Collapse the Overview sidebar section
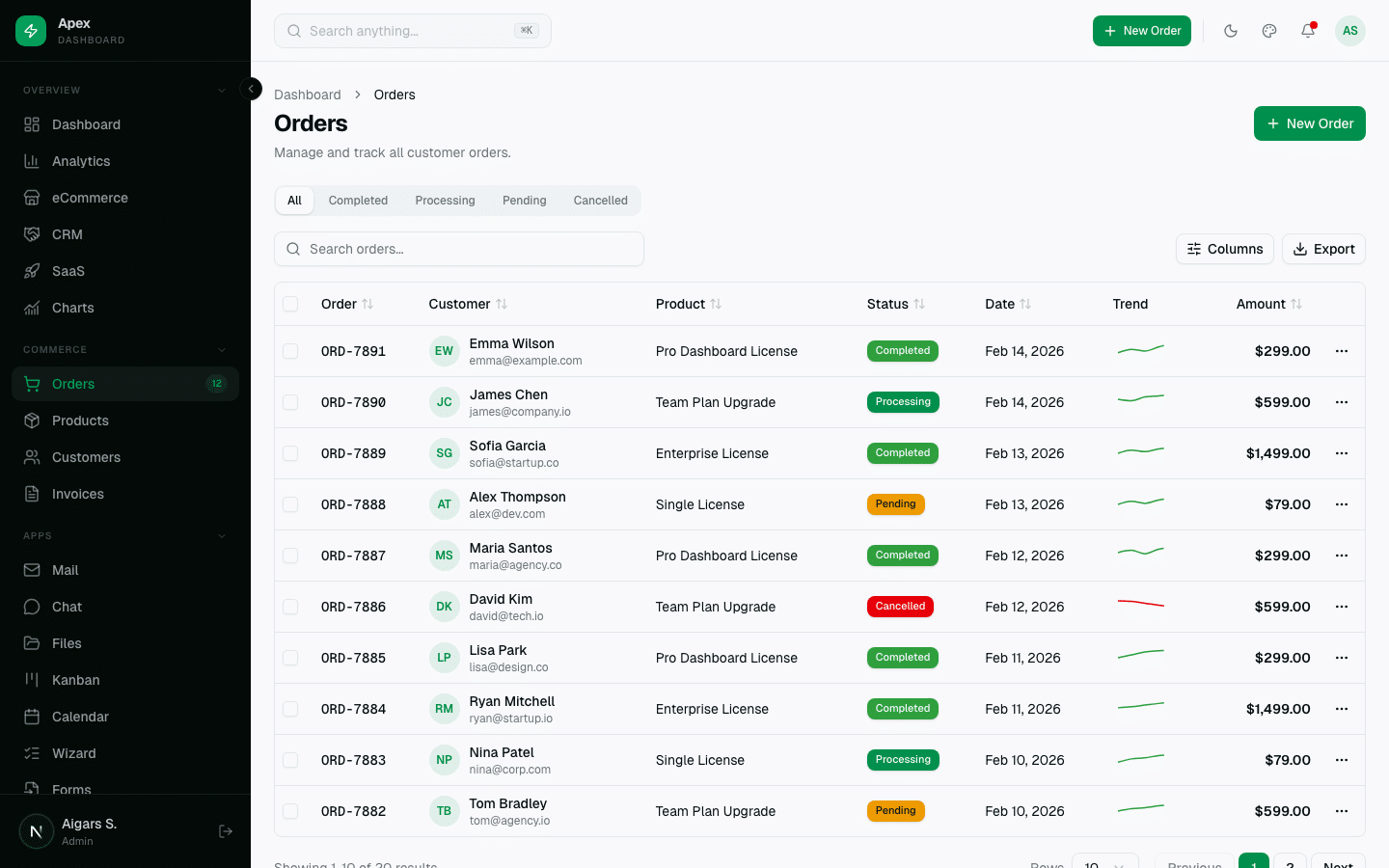This screenshot has height=868, width=1389. [221, 90]
